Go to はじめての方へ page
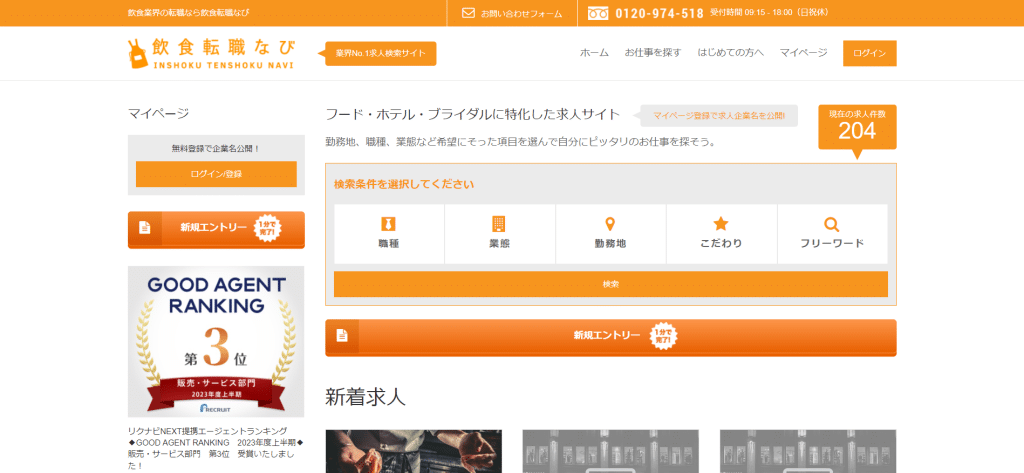Viewport: 1024px width, 473px height. coord(730,53)
